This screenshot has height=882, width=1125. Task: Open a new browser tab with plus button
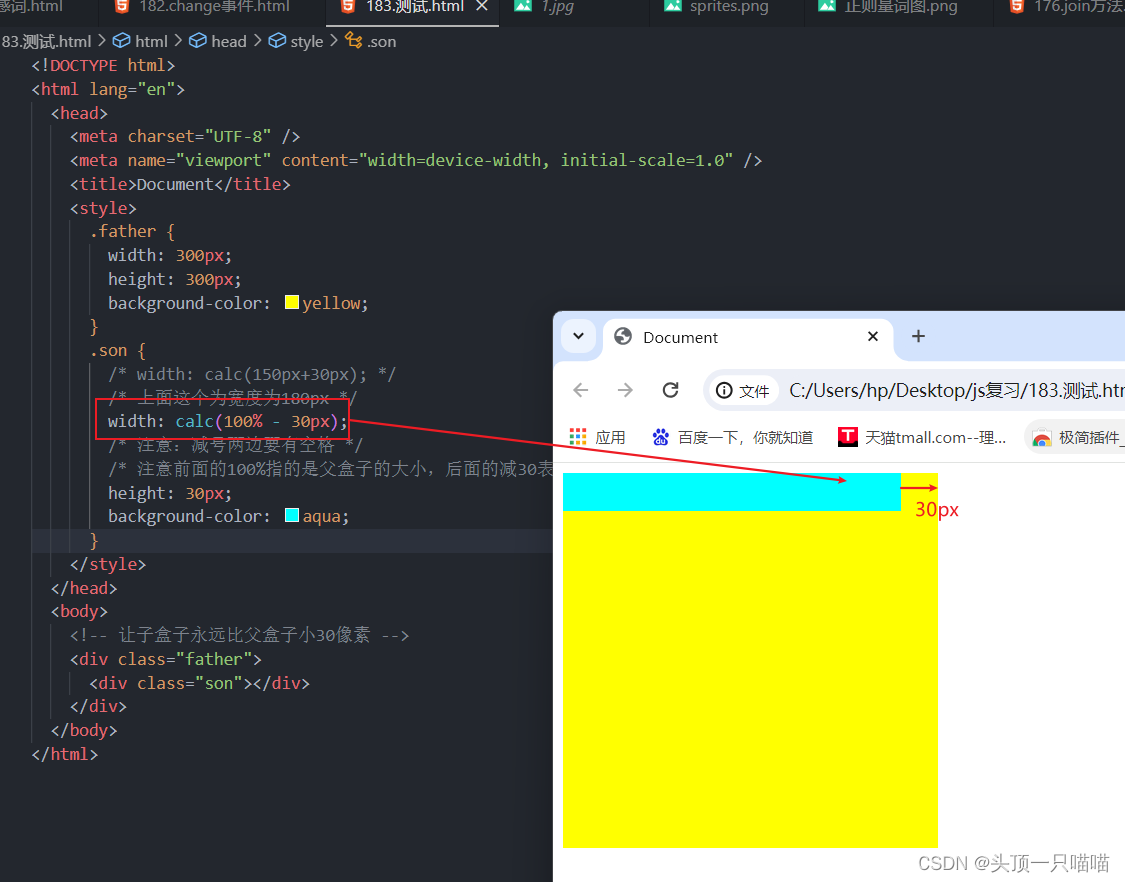pos(918,336)
